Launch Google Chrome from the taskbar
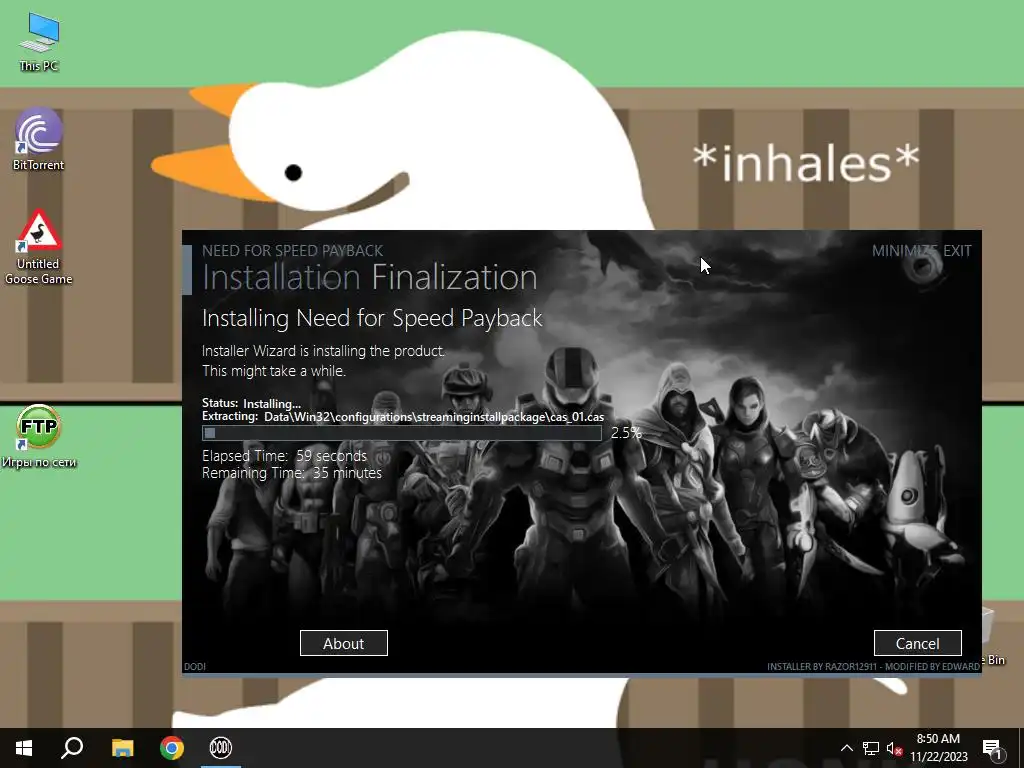Image resolution: width=1024 pixels, height=768 pixels. pos(172,748)
